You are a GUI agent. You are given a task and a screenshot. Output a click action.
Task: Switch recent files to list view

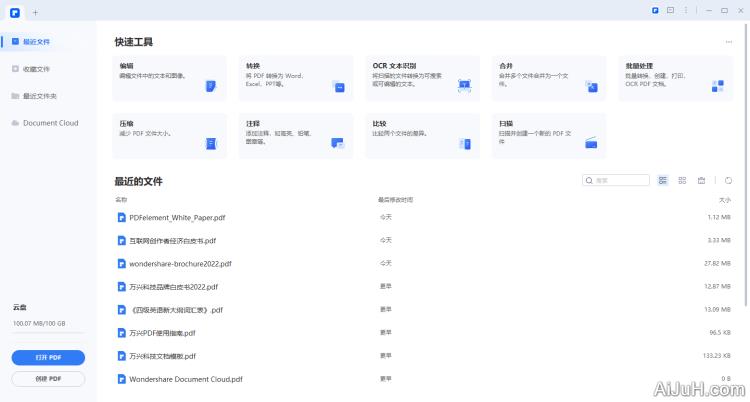pyautogui.click(x=662, y=180)
